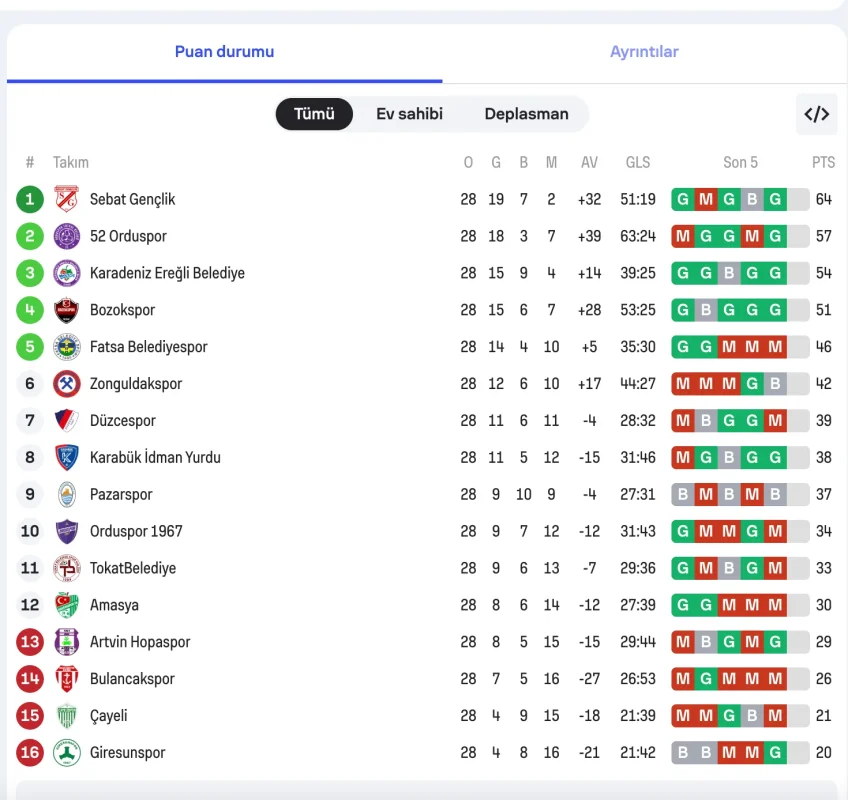The width and height of the screenshot is (848, 800).
Task: Switch to the Deplasman filter
Action: click(x=526, y=114)
